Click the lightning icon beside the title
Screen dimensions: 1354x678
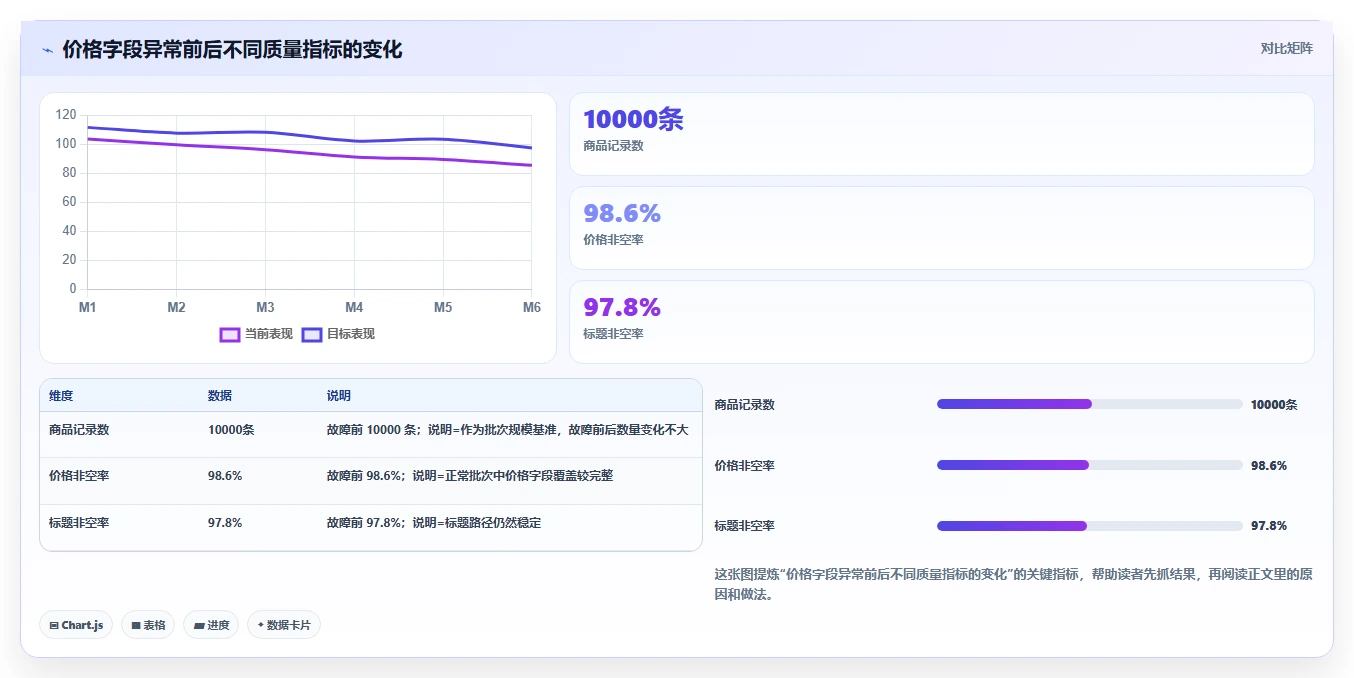click(47, 50)
